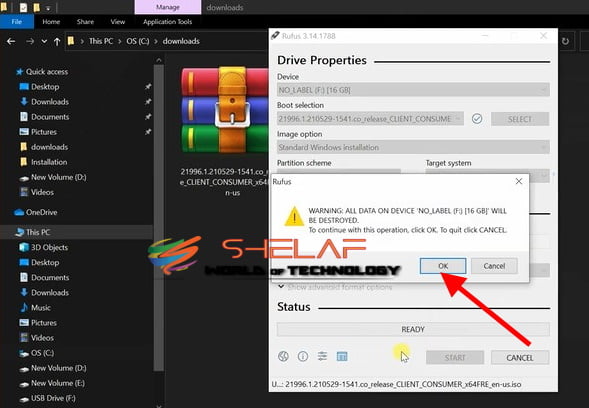Viewport: 589px width, 408px height.
Task: Open Pictures under Quick access
Action: point(44,132)
